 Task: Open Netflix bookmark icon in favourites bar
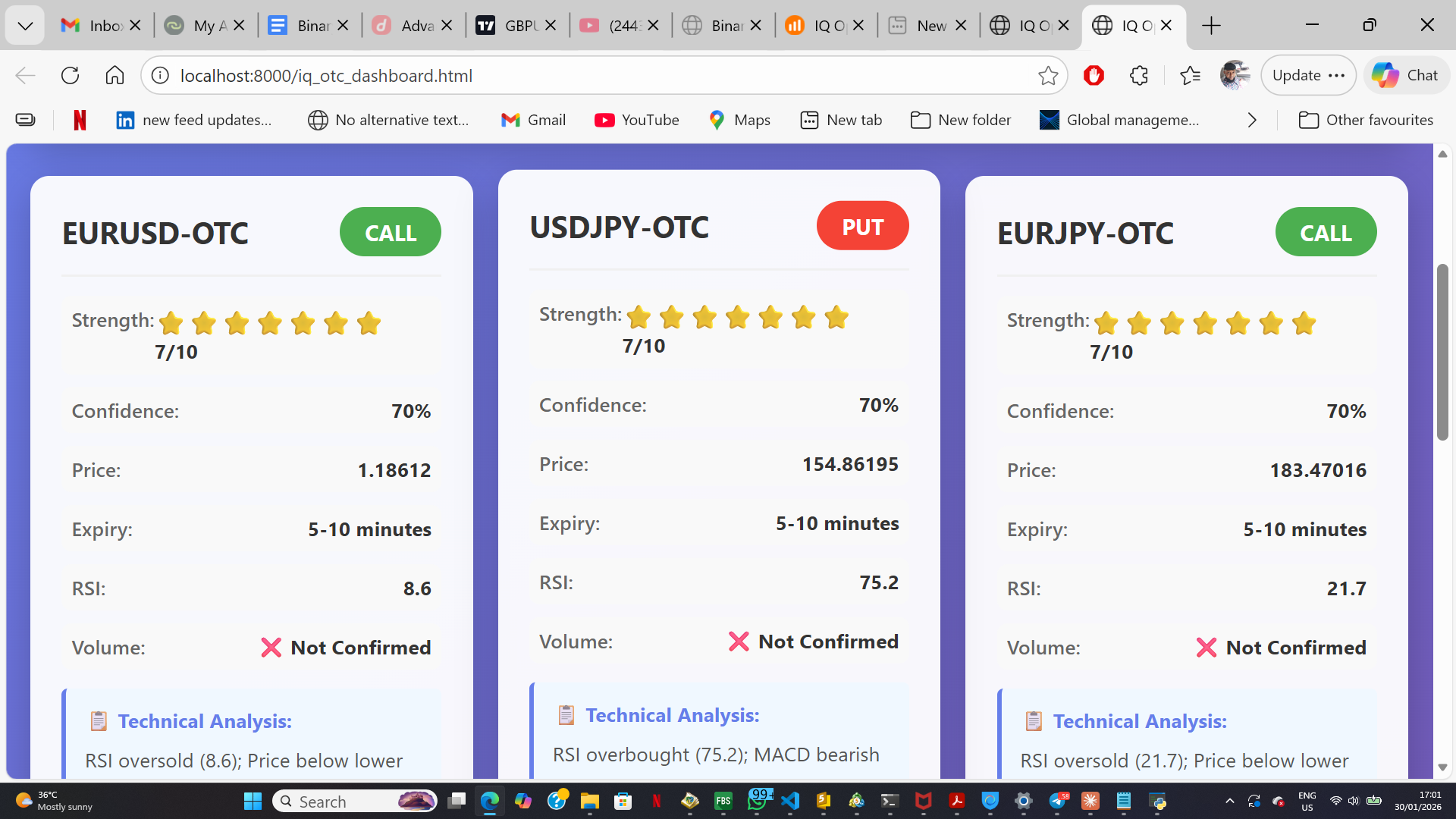pyautogui.click(x=80, y=120)
